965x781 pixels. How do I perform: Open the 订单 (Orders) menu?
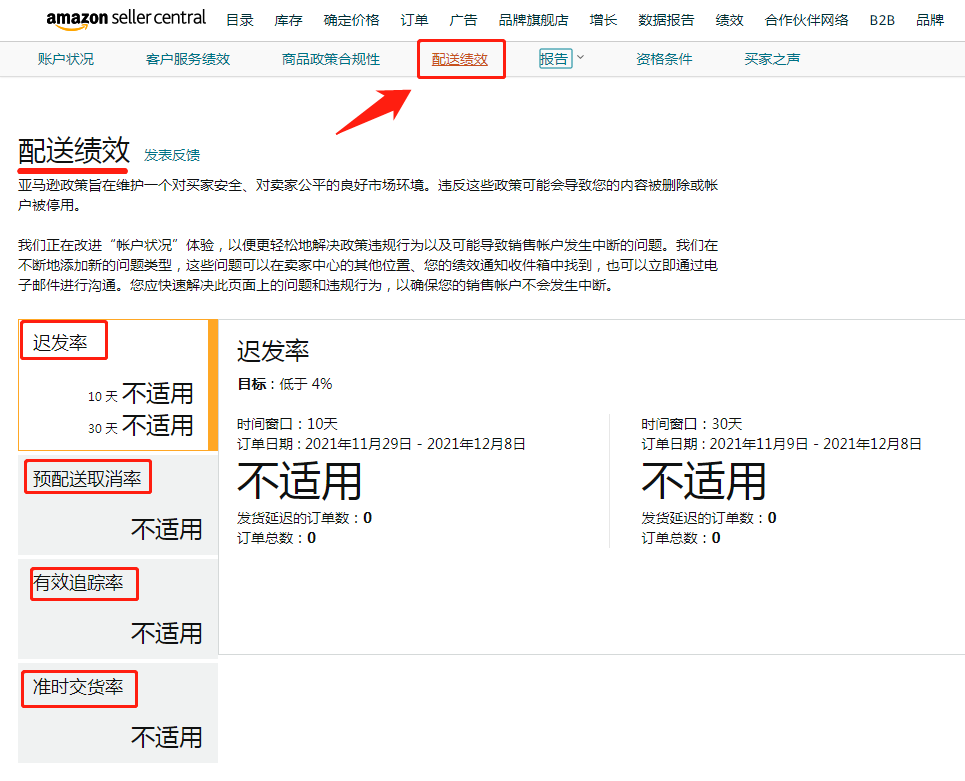point(414,19)
